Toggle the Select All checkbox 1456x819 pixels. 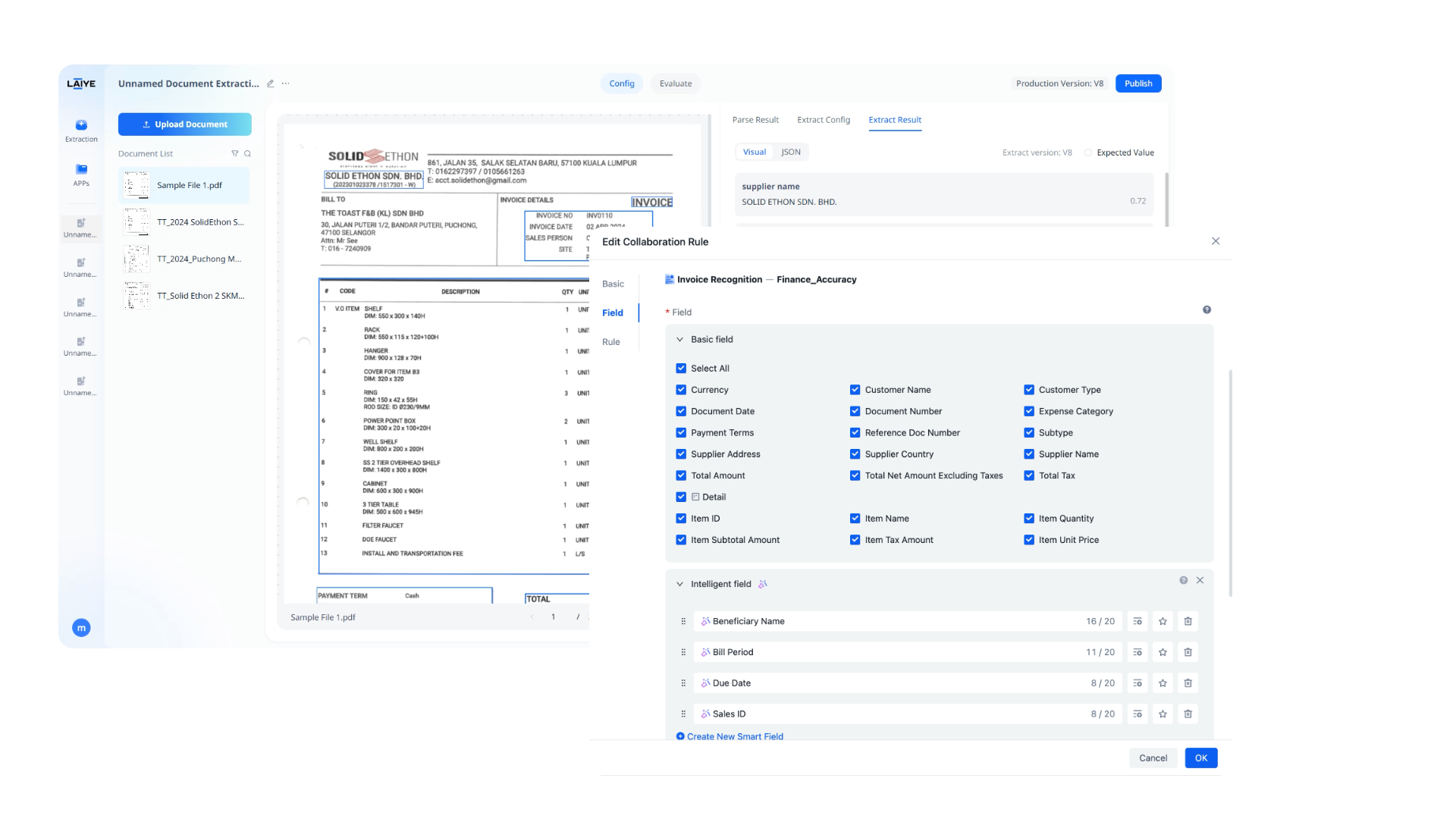coord(681,369)
